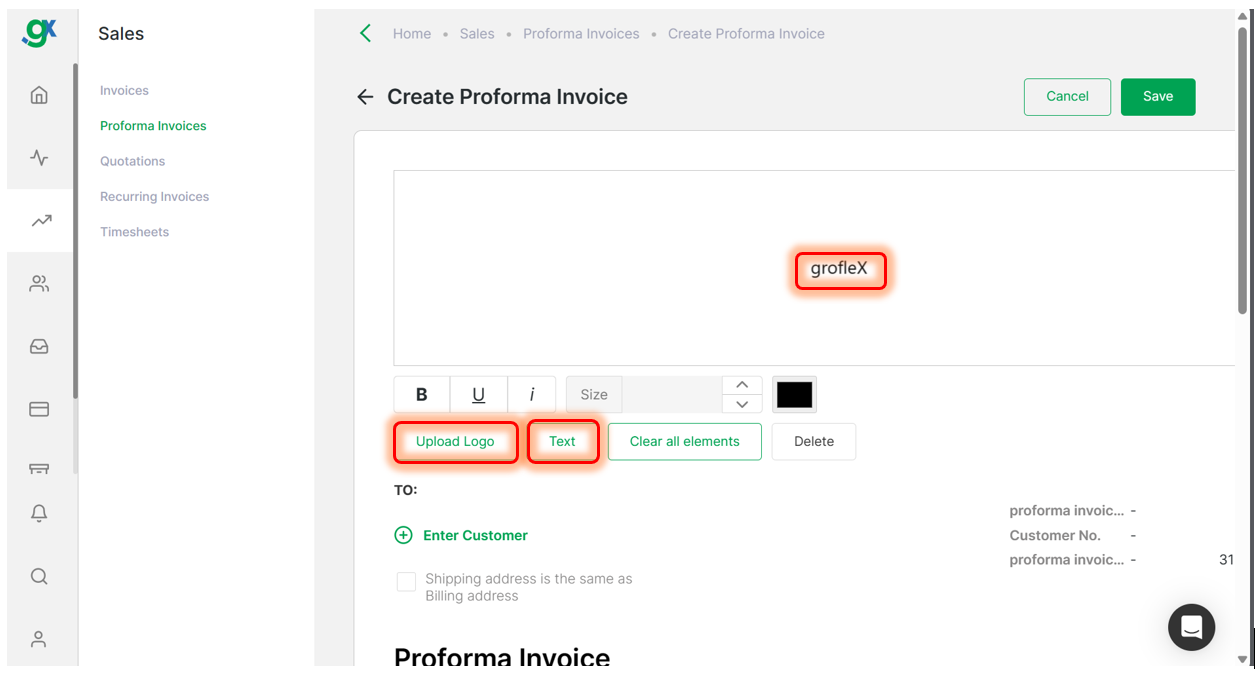Viewport: 1255px width, 685px height.
Task: Open the black text color swatch
Action: coord(795,394)
